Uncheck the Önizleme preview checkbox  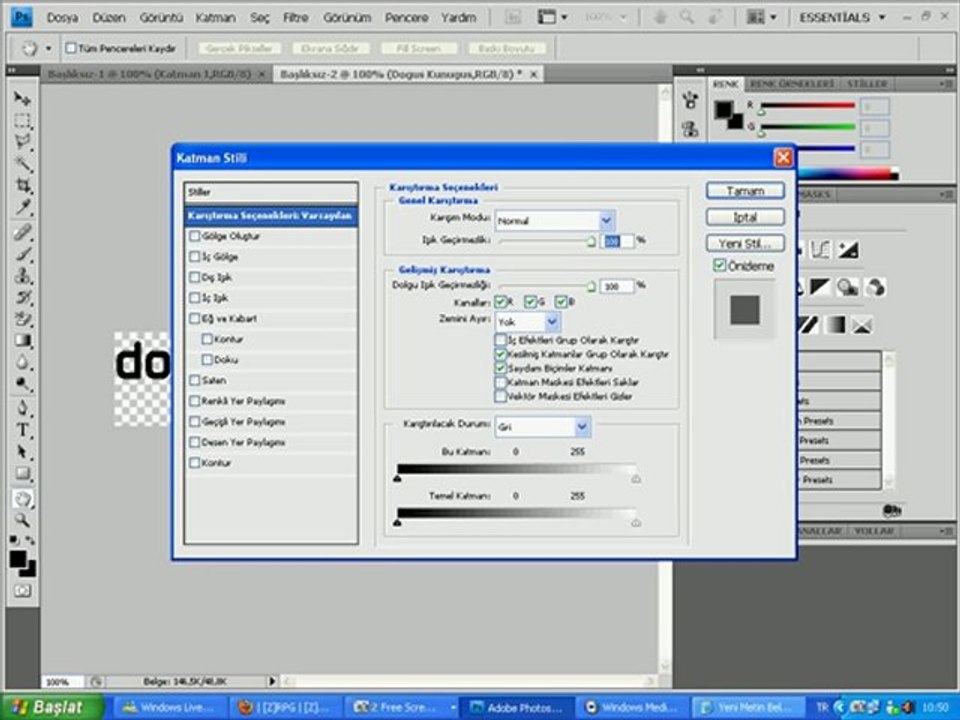coord(720,266)
